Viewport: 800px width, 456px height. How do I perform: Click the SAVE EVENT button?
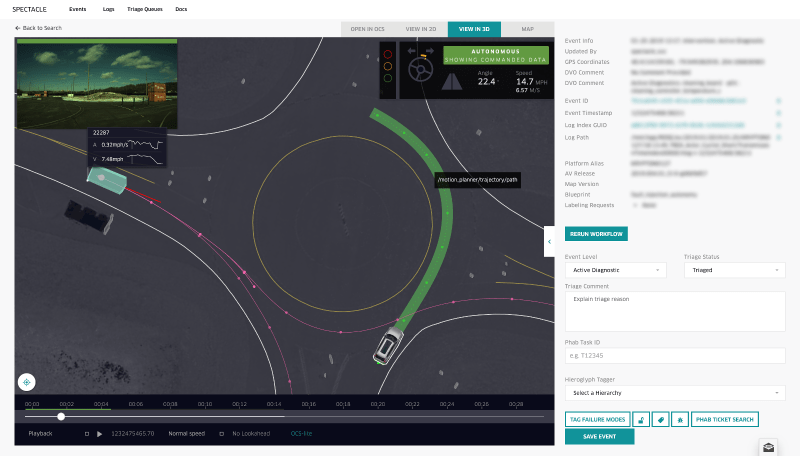click(x=599, y=437)
